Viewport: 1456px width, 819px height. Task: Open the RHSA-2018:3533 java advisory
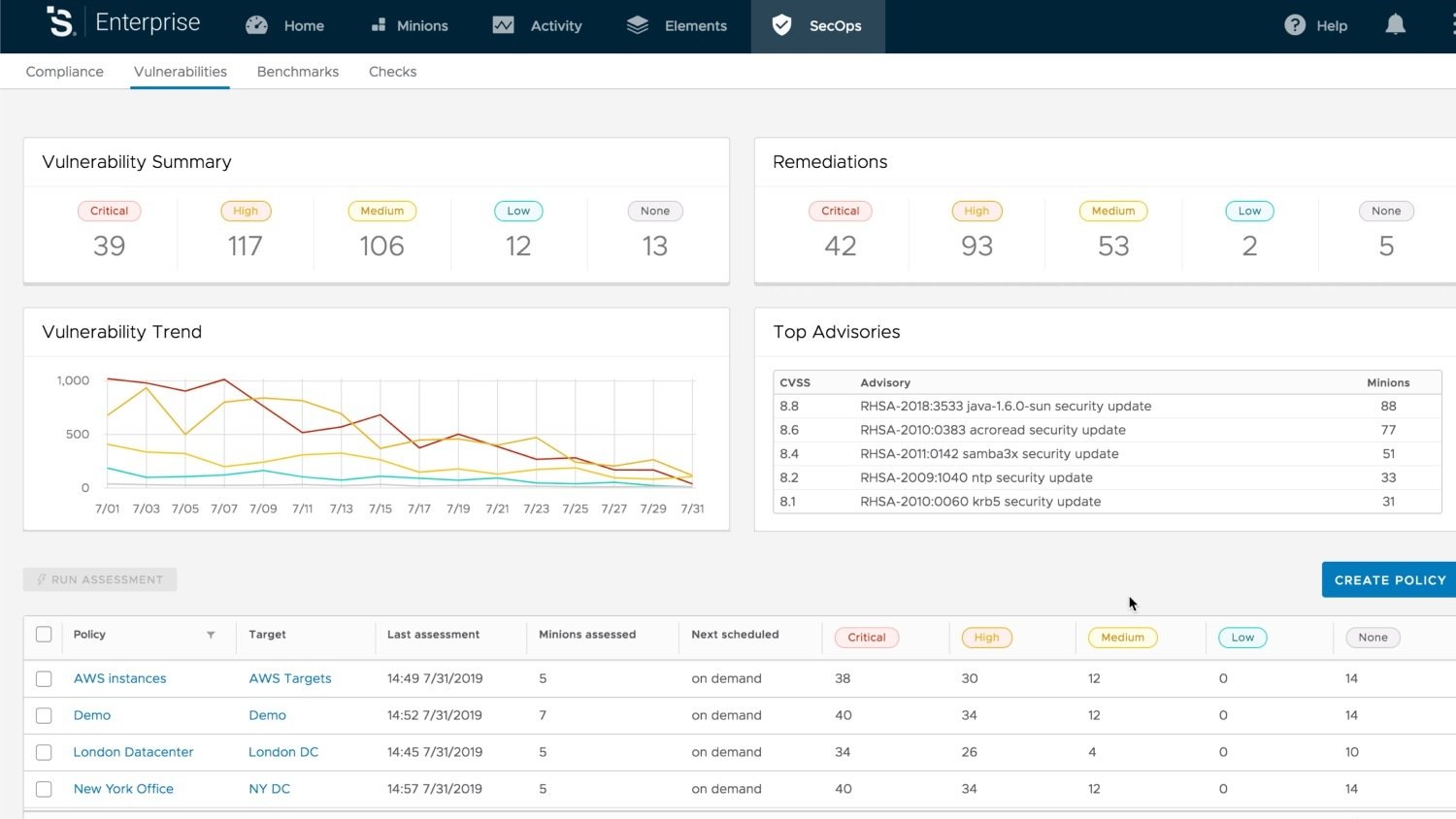point(1006,406)
